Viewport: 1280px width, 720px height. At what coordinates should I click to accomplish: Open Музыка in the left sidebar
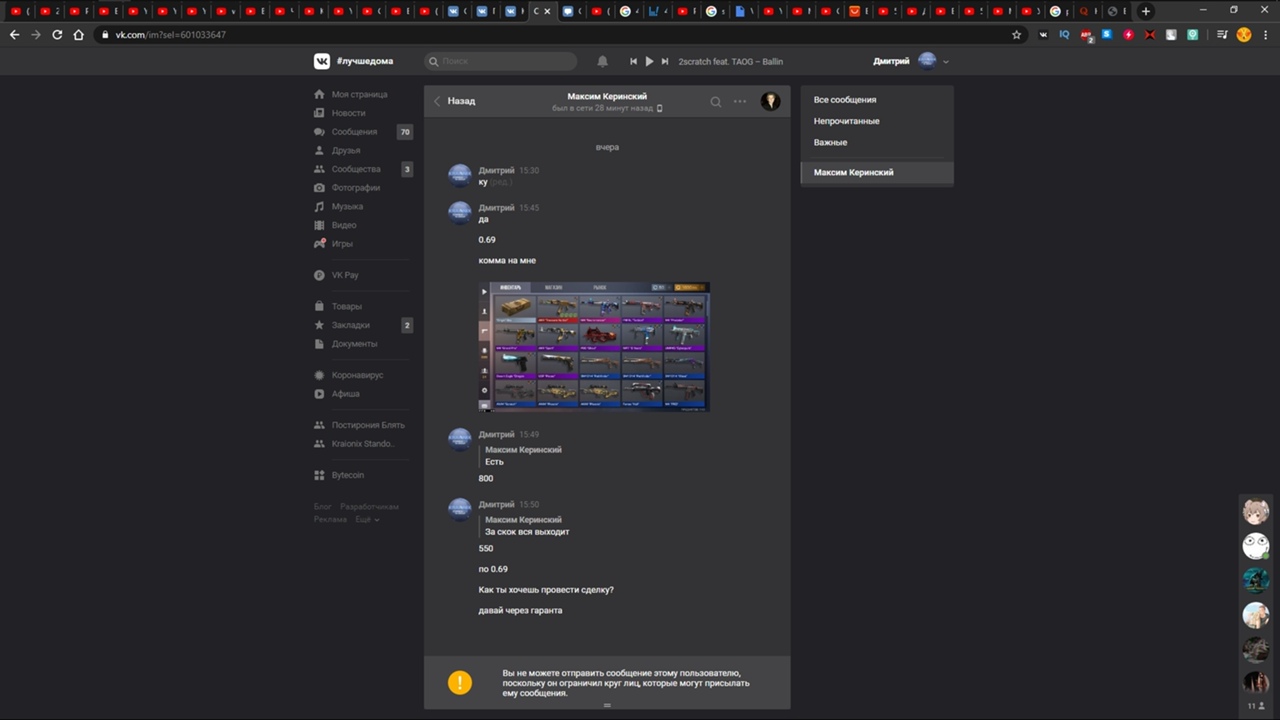pos(347,206)
